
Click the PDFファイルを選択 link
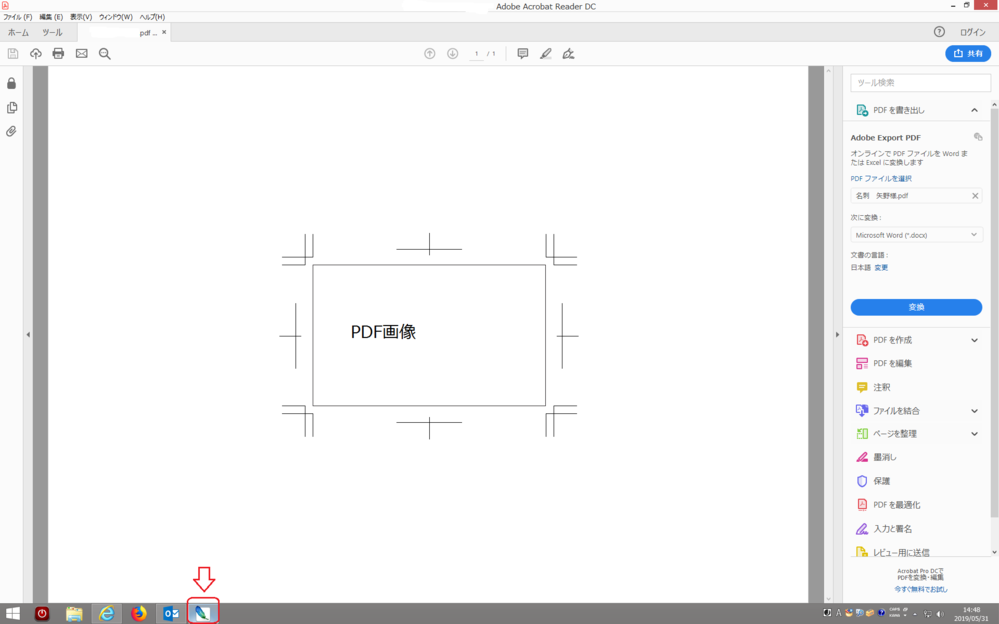click(881, 179)
